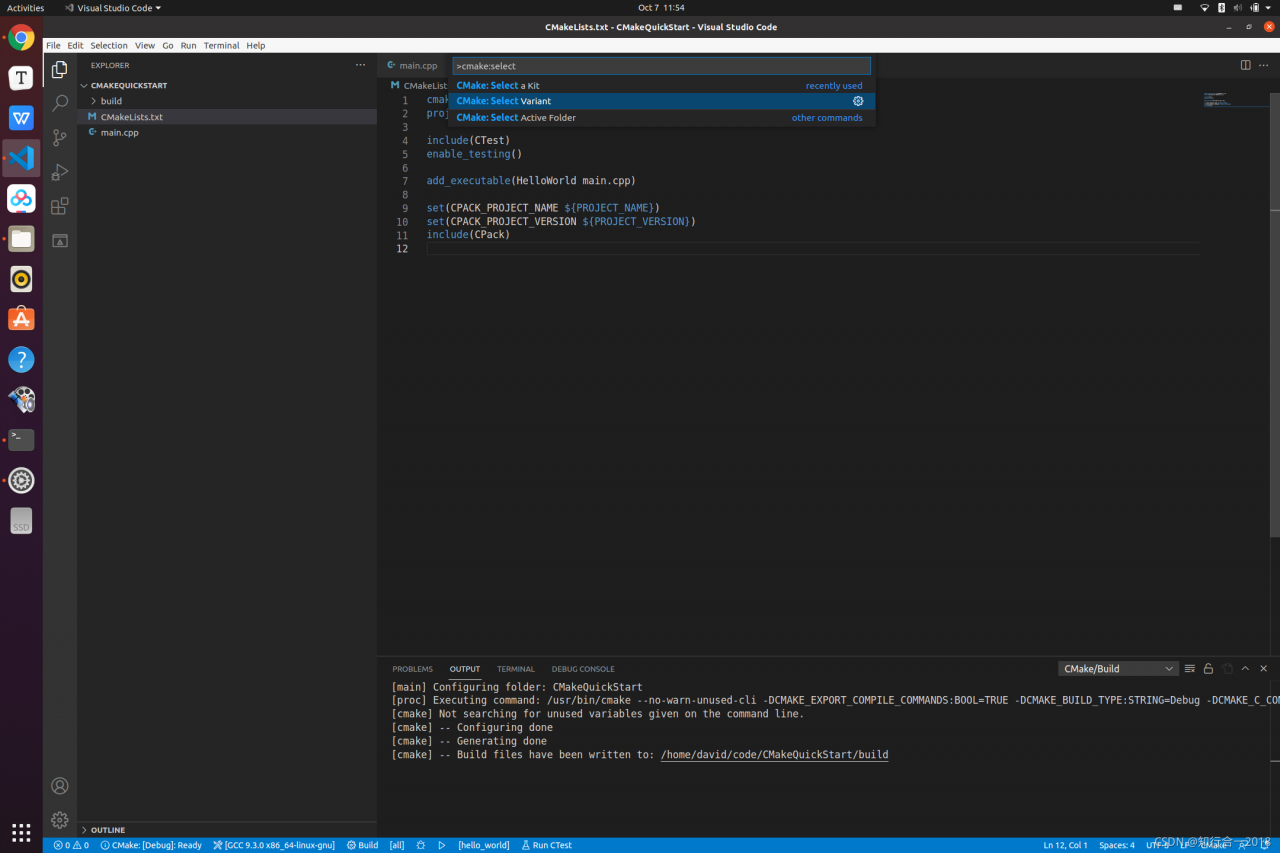Show errors and warnings count in status bar

(x=71, y=845)
